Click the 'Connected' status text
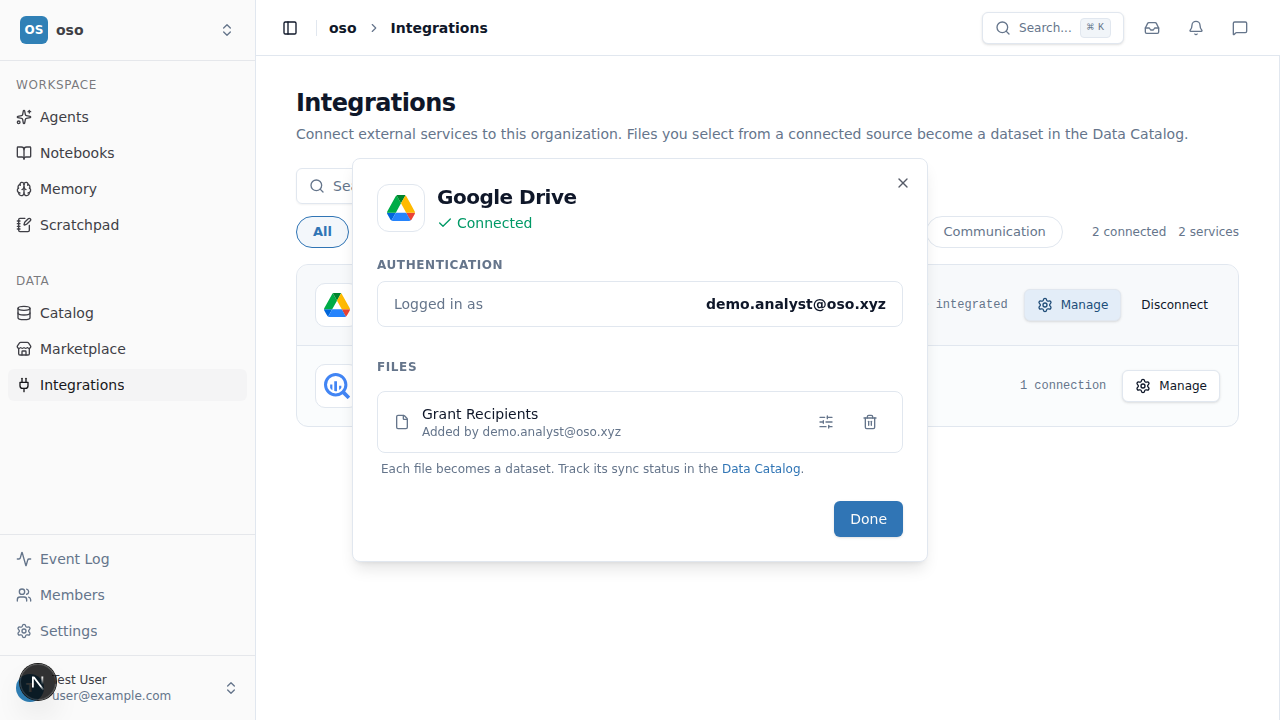Viewport: 1280px width, 720px height. point(494,223)
